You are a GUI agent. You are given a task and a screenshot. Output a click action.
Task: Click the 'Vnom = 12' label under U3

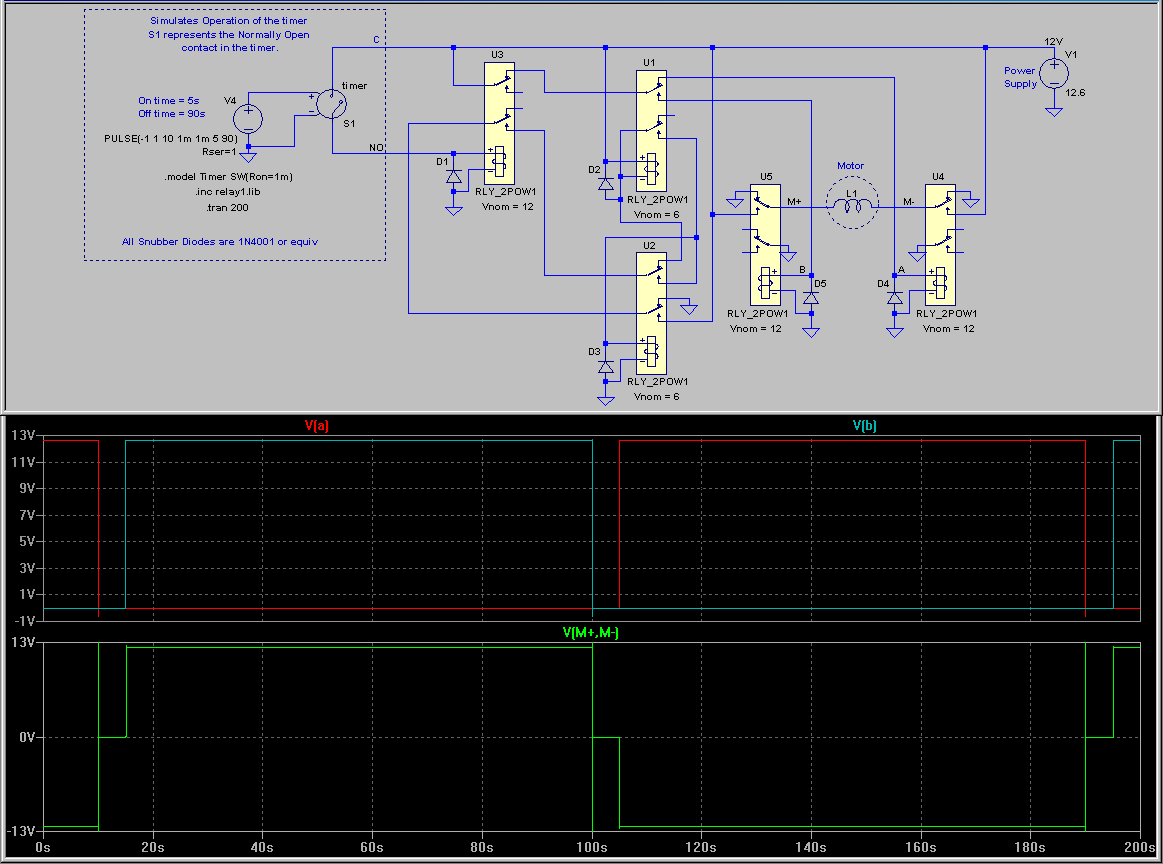(507, 206)
